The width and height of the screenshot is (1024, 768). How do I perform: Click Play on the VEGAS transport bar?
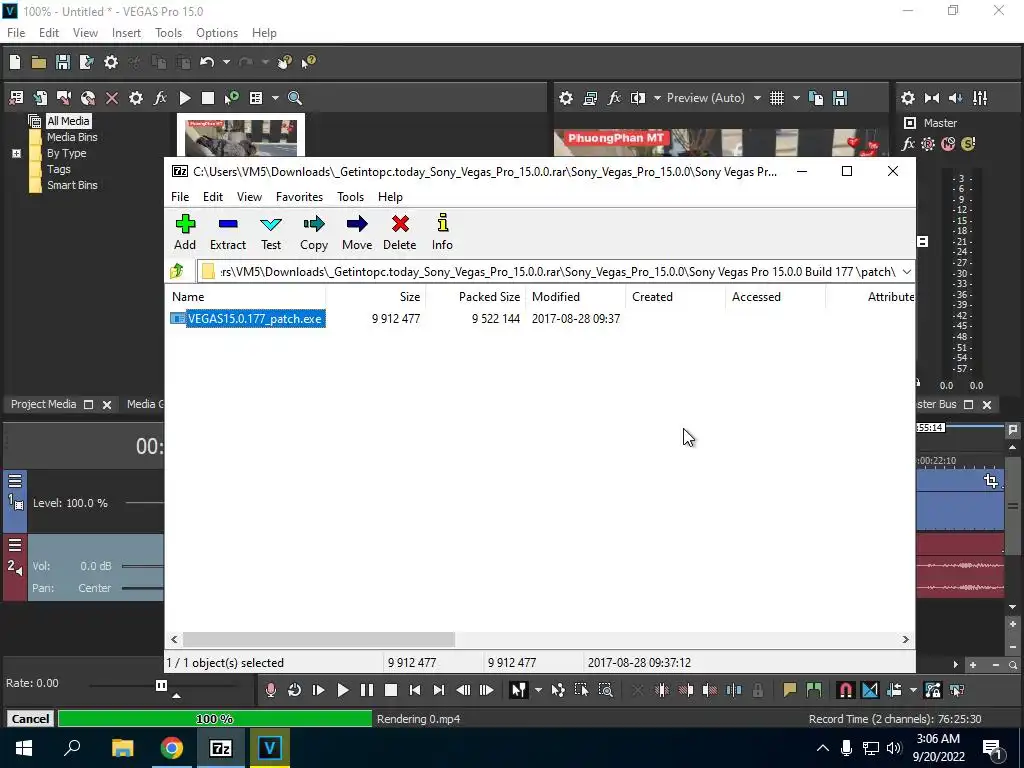342,690
